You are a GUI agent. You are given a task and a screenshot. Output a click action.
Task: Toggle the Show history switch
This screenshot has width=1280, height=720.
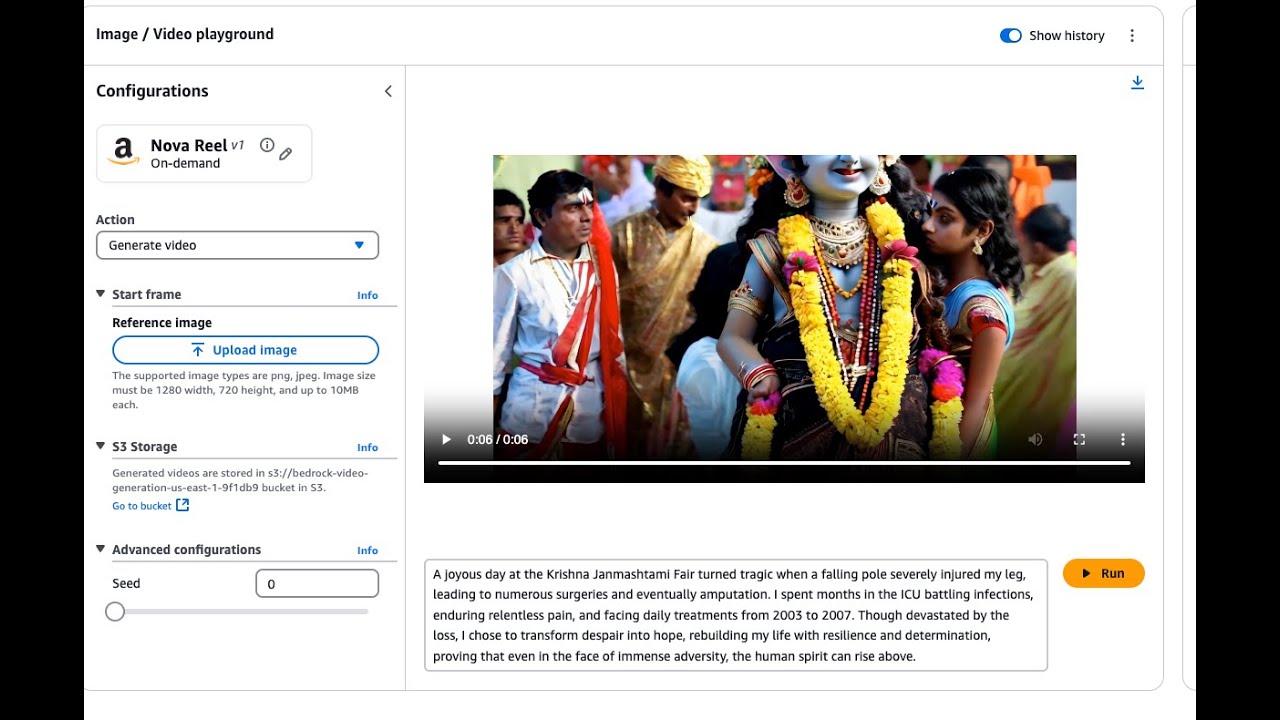coord(1011,36)
